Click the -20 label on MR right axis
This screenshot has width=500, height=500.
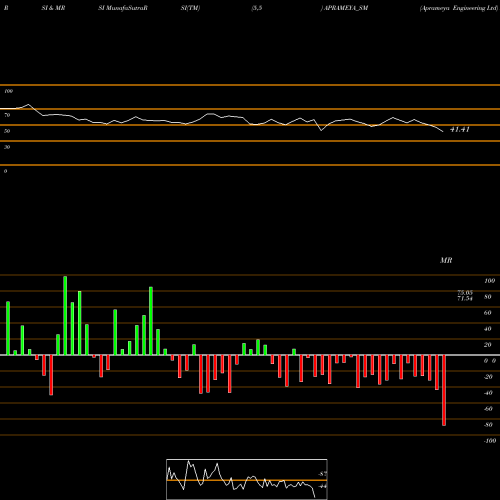488,377
